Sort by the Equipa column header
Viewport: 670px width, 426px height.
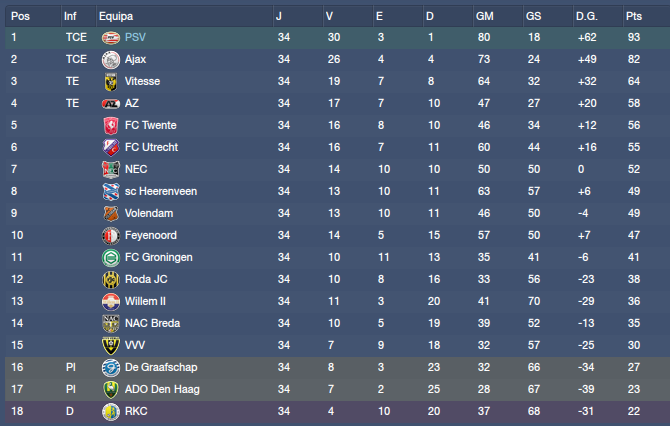click(116, 16)
